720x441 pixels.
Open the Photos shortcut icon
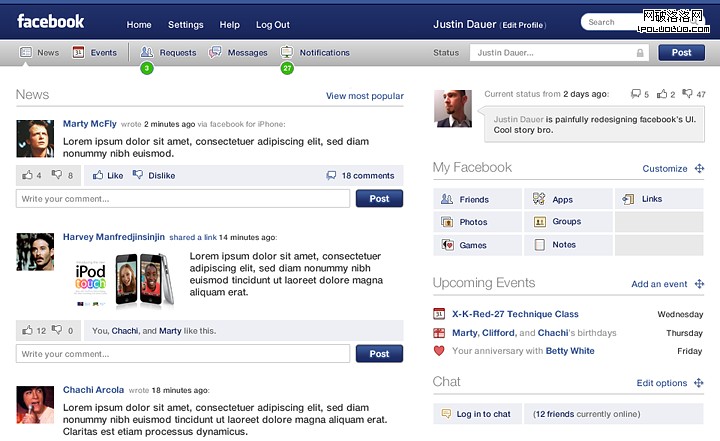pos(447,222)
